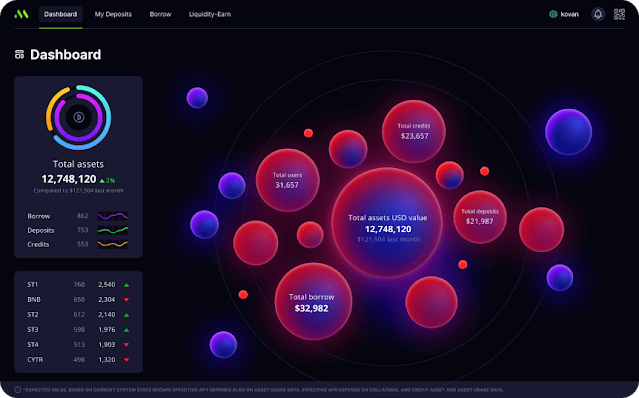Image resolution: width=639 pixels, height=398 pixels.
Task: Click the kovan network label
Action: [569, 14]
